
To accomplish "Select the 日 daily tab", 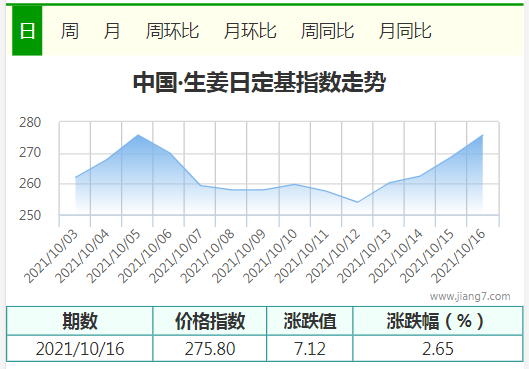I will 27,31.
